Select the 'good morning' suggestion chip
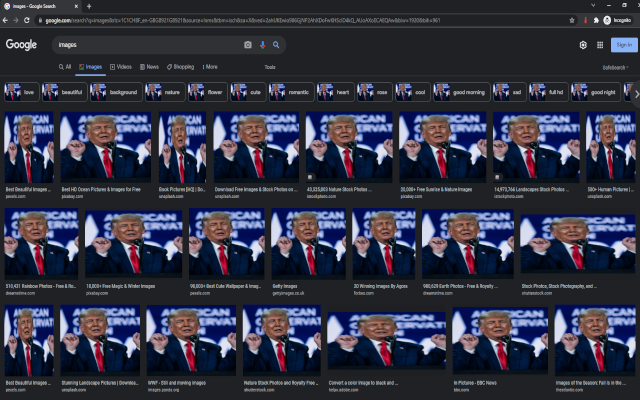This screenshot has width=640, height=400. [462, 92]
